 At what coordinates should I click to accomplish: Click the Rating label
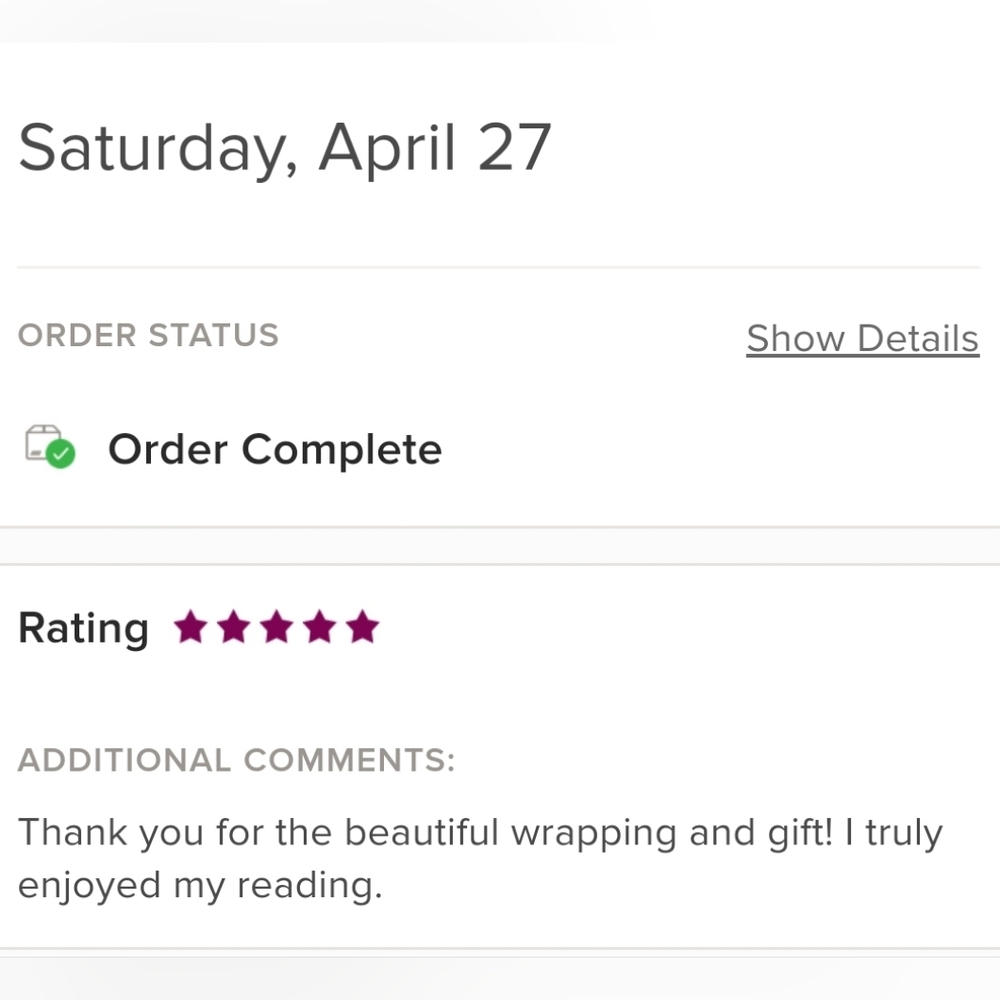tap(83, 629)
